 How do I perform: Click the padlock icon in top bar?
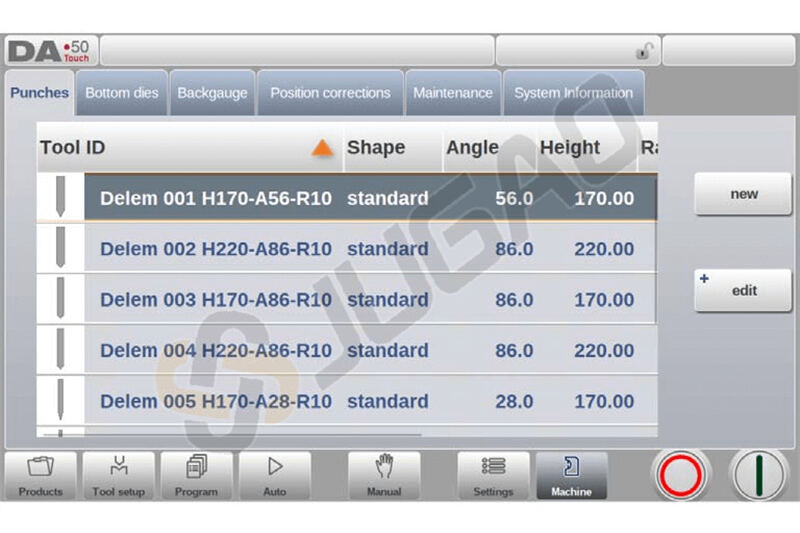(643, 52)
